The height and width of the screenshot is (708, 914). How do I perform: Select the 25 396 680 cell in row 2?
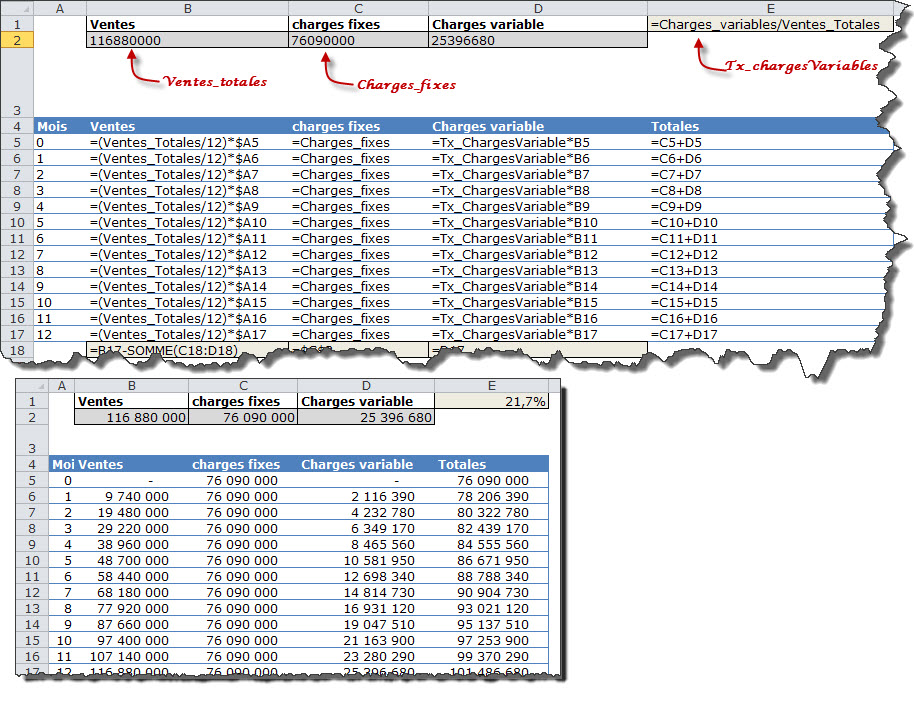[366, 417]
